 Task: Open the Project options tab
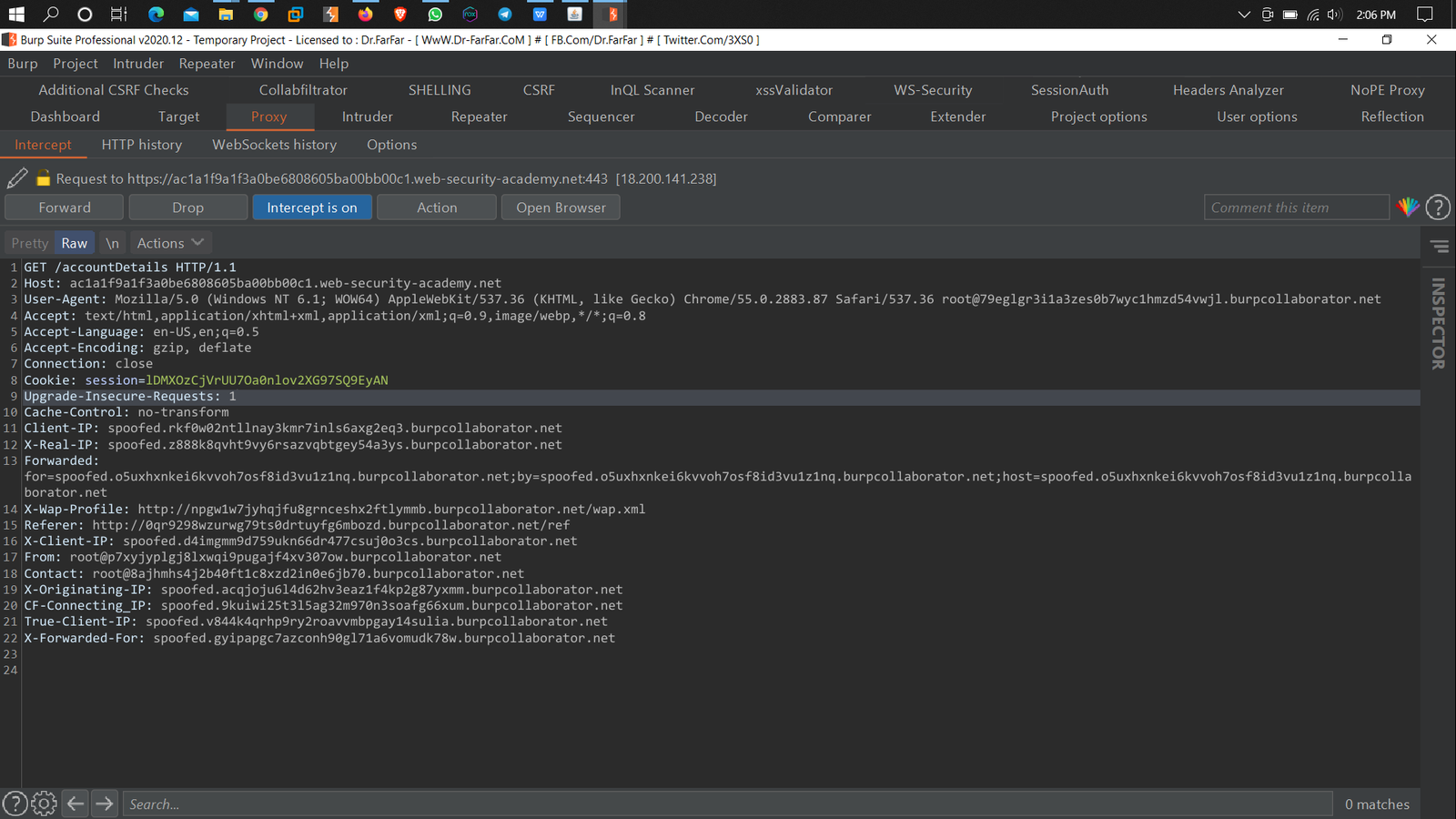pos(1099,116)
